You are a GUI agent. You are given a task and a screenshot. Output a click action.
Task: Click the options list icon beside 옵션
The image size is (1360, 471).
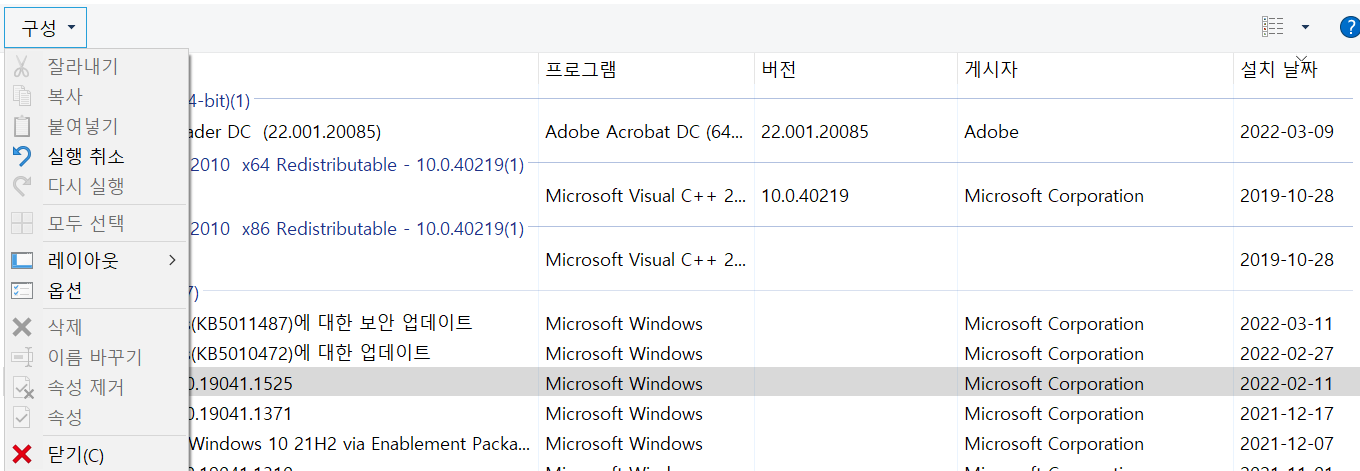click(22, 290)
